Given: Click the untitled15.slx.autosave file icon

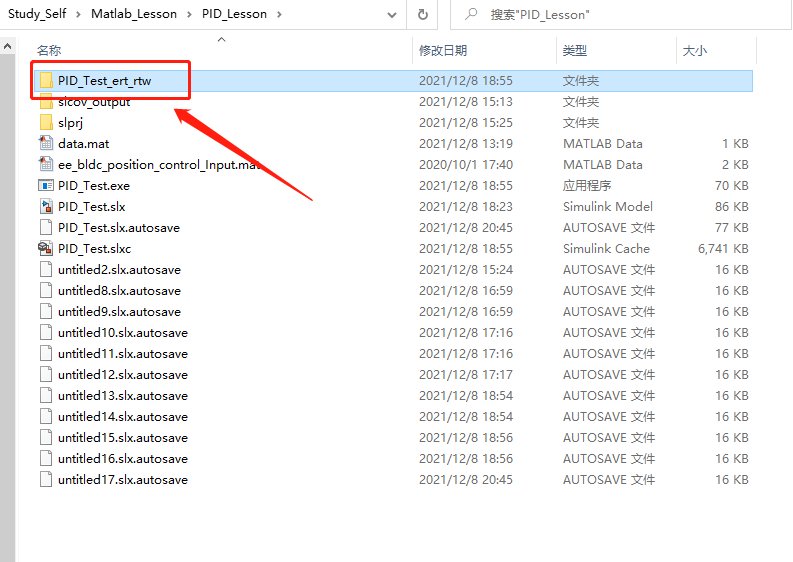Looking at the screenshot, I should point(46,438).
